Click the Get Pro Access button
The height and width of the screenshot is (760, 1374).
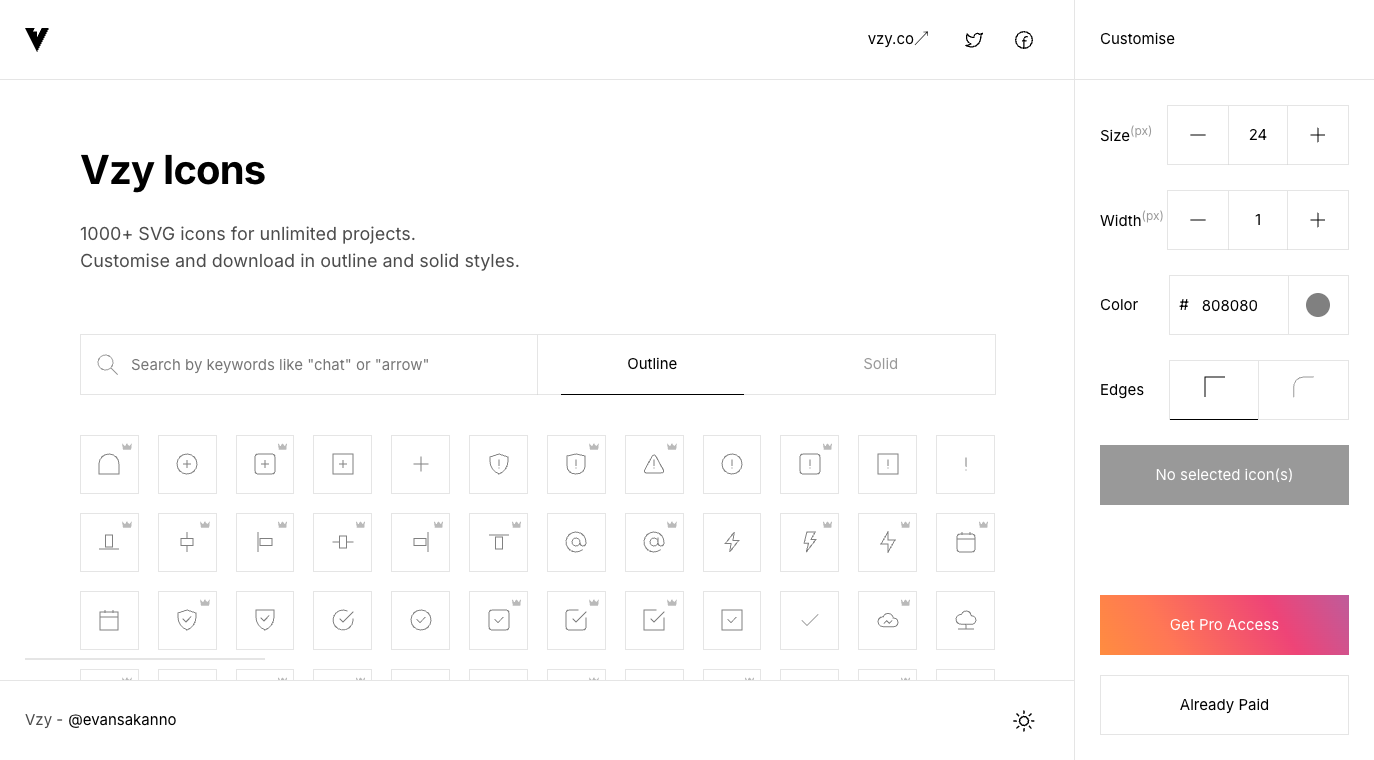coord(1224,625)
